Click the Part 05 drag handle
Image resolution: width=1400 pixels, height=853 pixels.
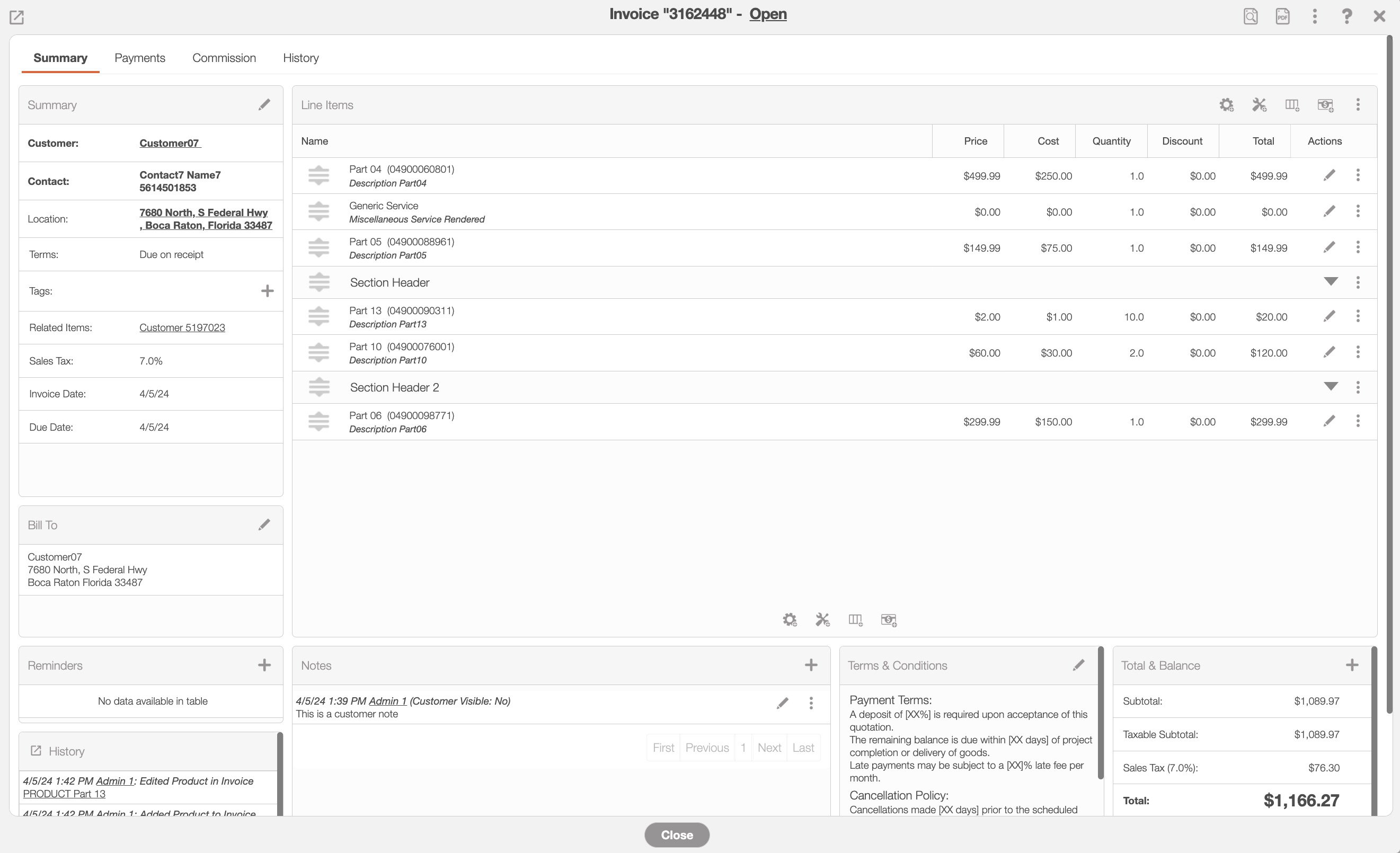pyautogui.click(x=319, y=247)
